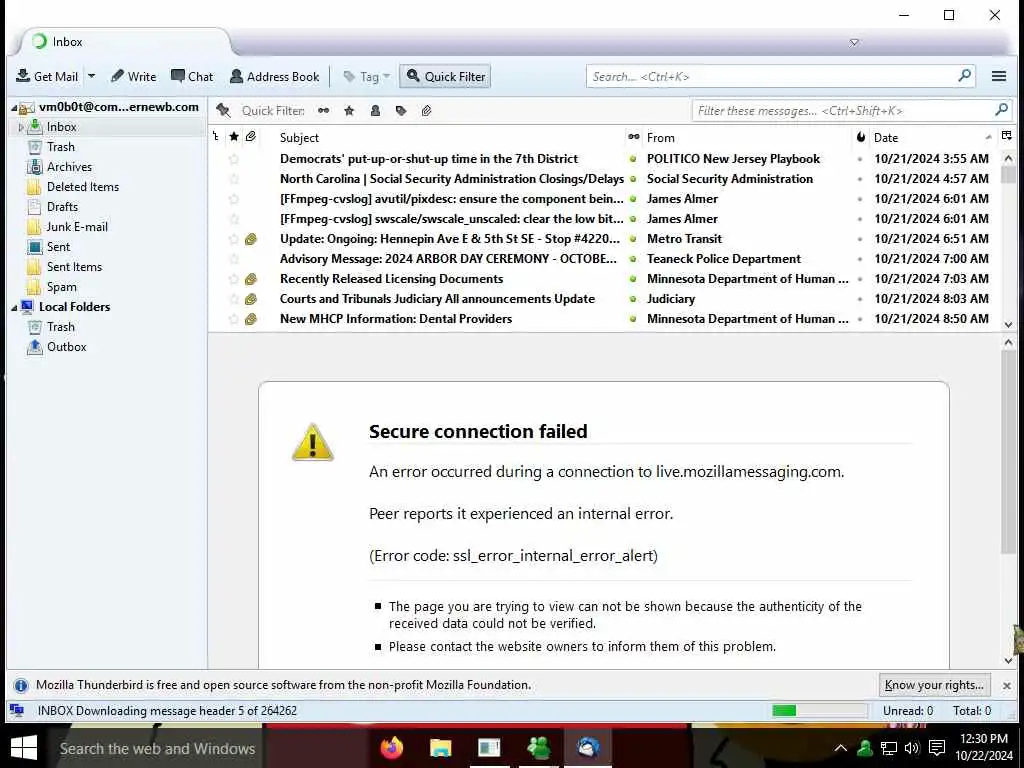Filter to show only tagged messages

(401, 110)
